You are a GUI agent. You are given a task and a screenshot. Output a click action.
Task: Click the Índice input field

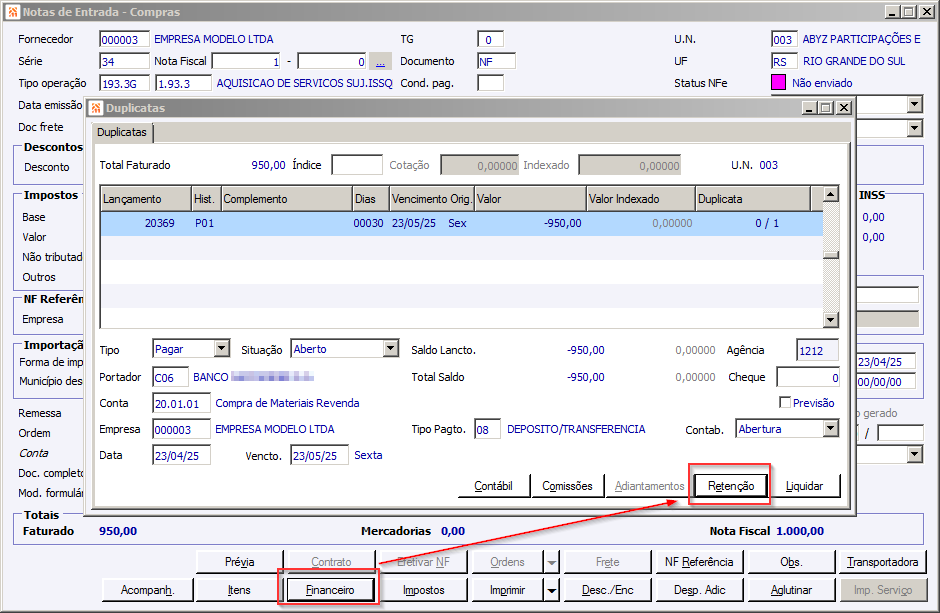(357, 165)
